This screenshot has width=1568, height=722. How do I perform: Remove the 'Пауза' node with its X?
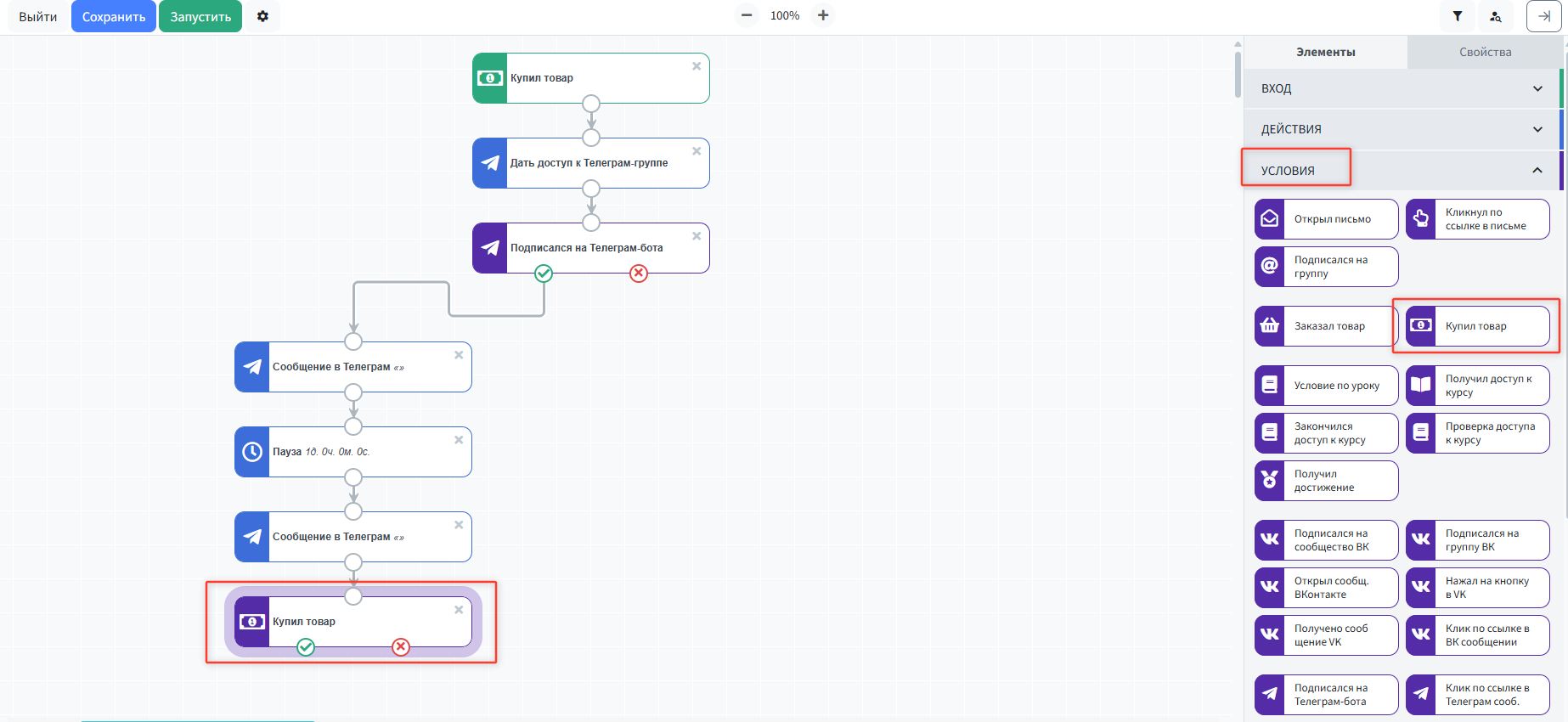[x=459, y=440]
